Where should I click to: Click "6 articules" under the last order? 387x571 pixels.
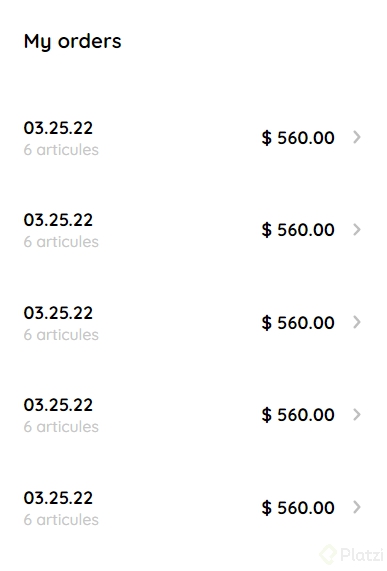pyautogui.click(x=61, y=520)
